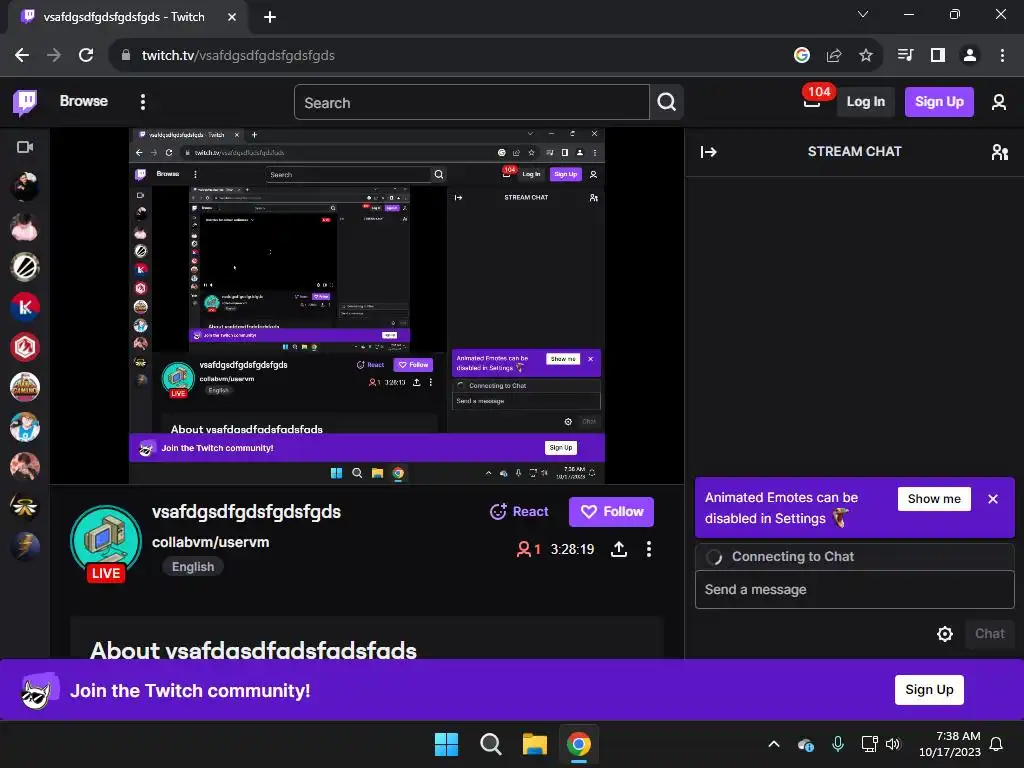Open the Chrome three-dot menu
This screenshot has height=768, width=1024.
click(1002, 56)
